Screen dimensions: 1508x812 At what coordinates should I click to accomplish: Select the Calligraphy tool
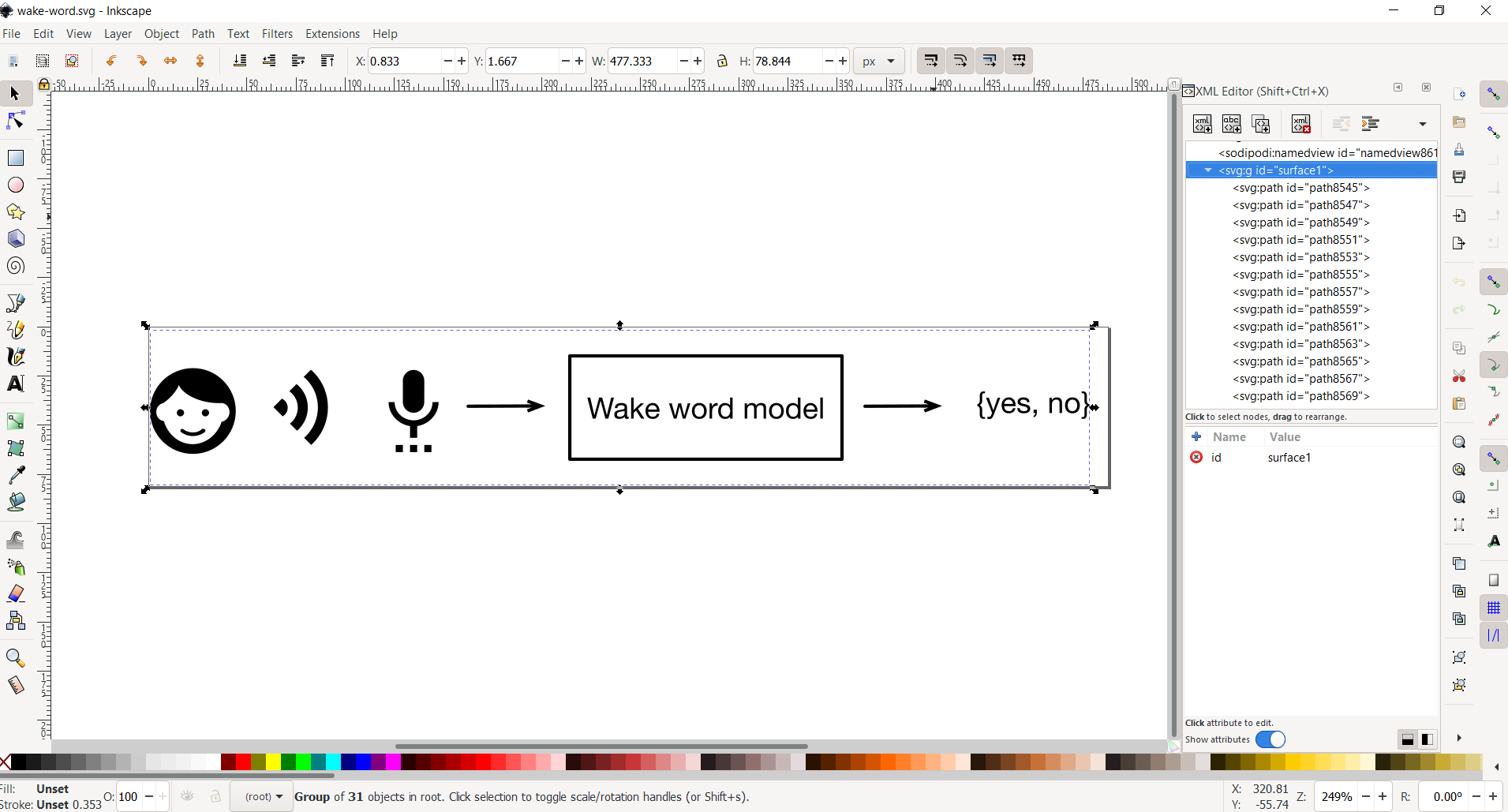[x=15, y=357]
